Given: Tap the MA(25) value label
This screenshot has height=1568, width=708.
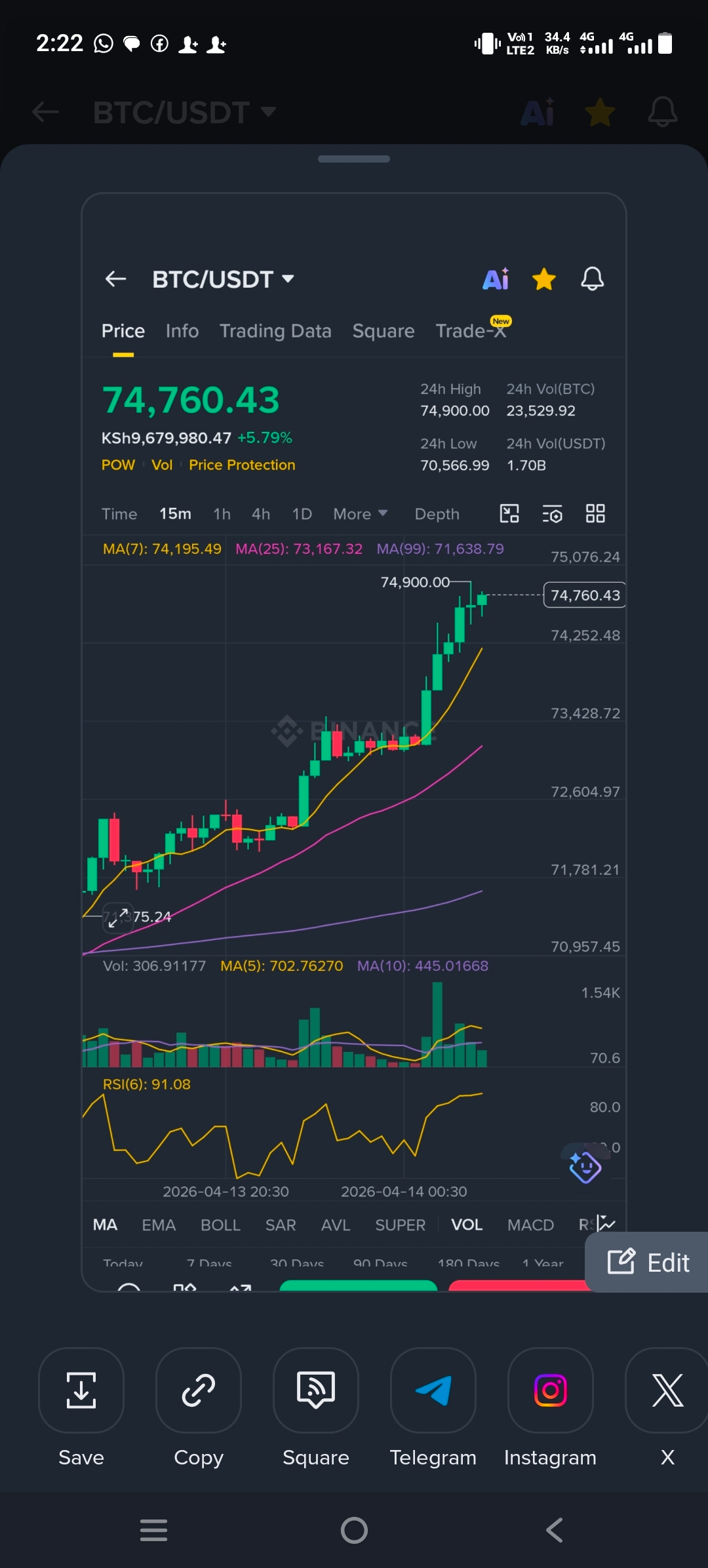Looking at the screenshot, I should [x=299, y=549].
